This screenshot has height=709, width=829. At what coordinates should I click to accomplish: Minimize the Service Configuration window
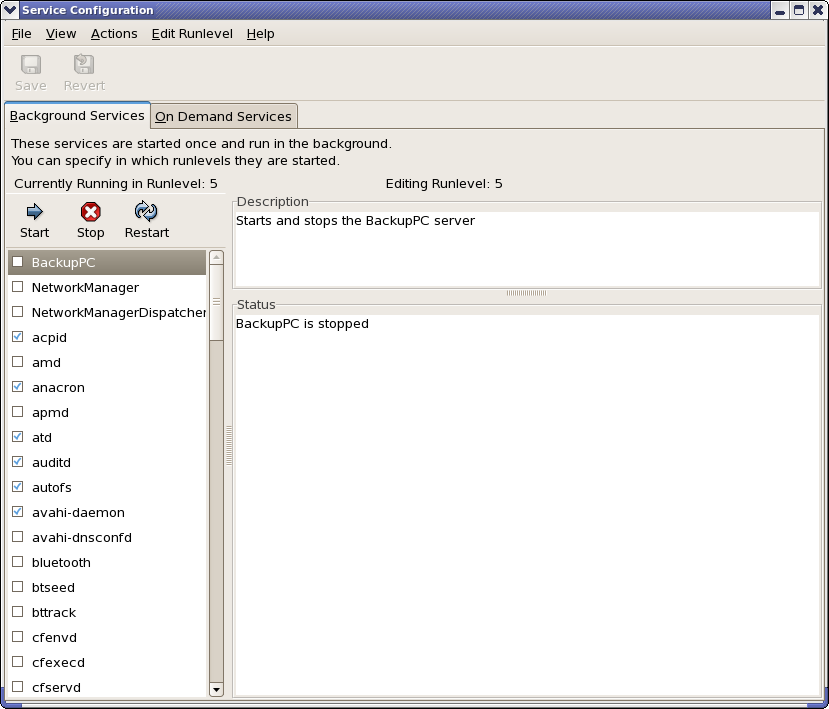[779, 10]
